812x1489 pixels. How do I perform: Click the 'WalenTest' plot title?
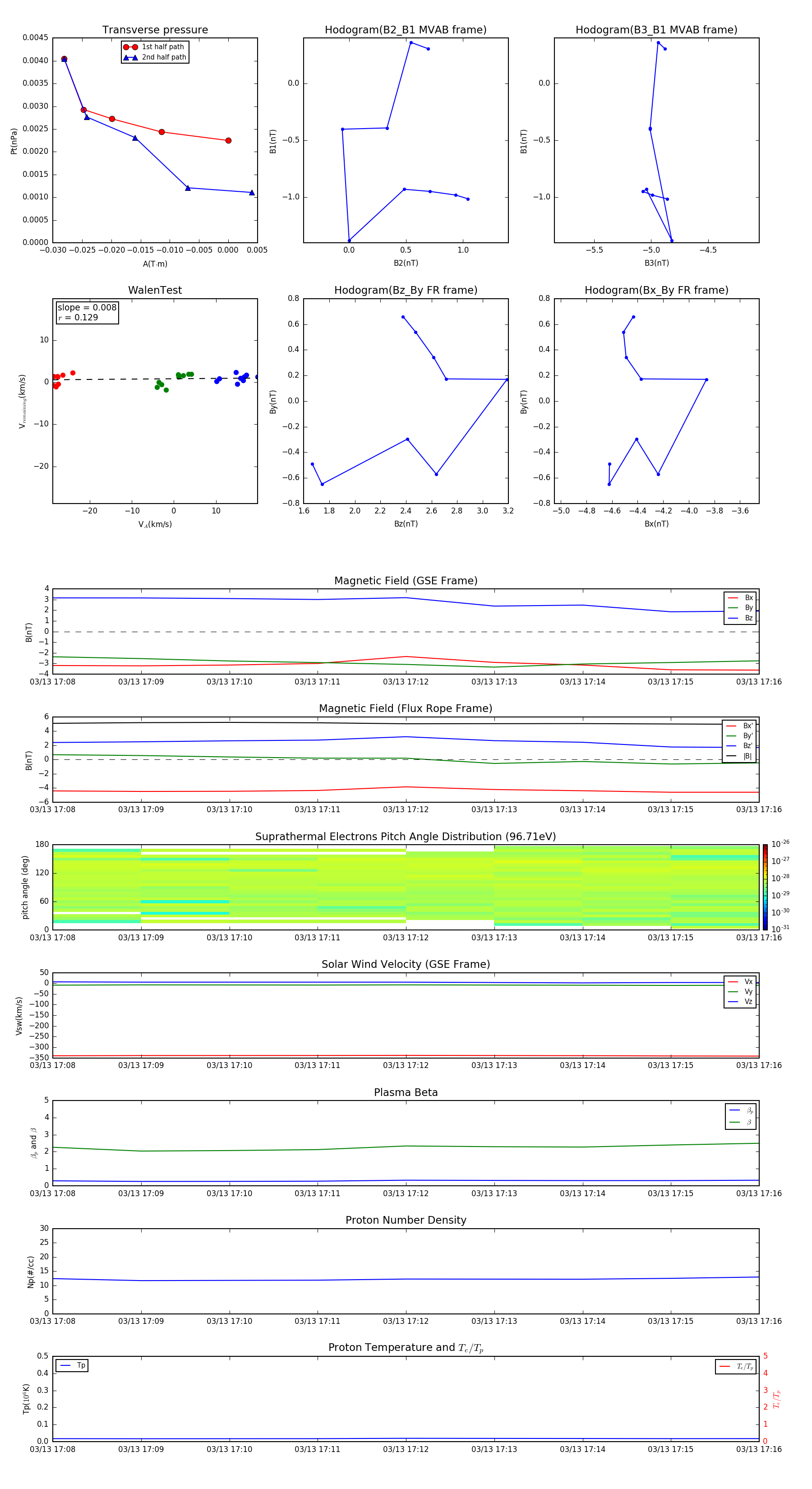155,290
